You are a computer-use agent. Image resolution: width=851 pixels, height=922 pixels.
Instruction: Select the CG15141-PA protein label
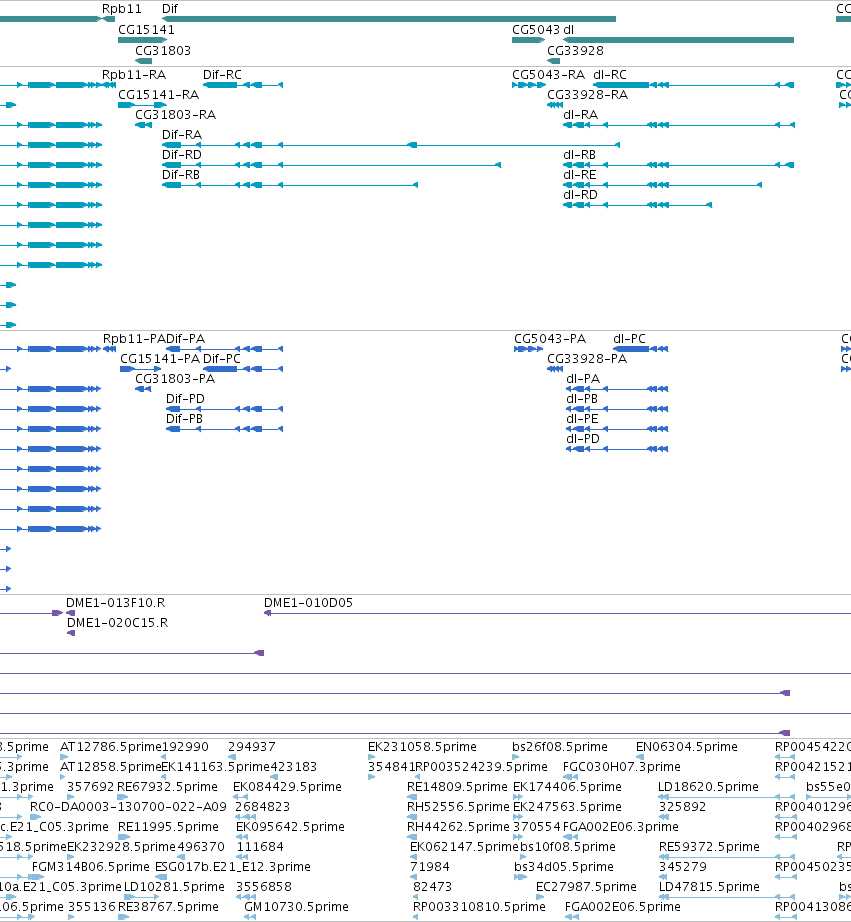tap(160, 359)
